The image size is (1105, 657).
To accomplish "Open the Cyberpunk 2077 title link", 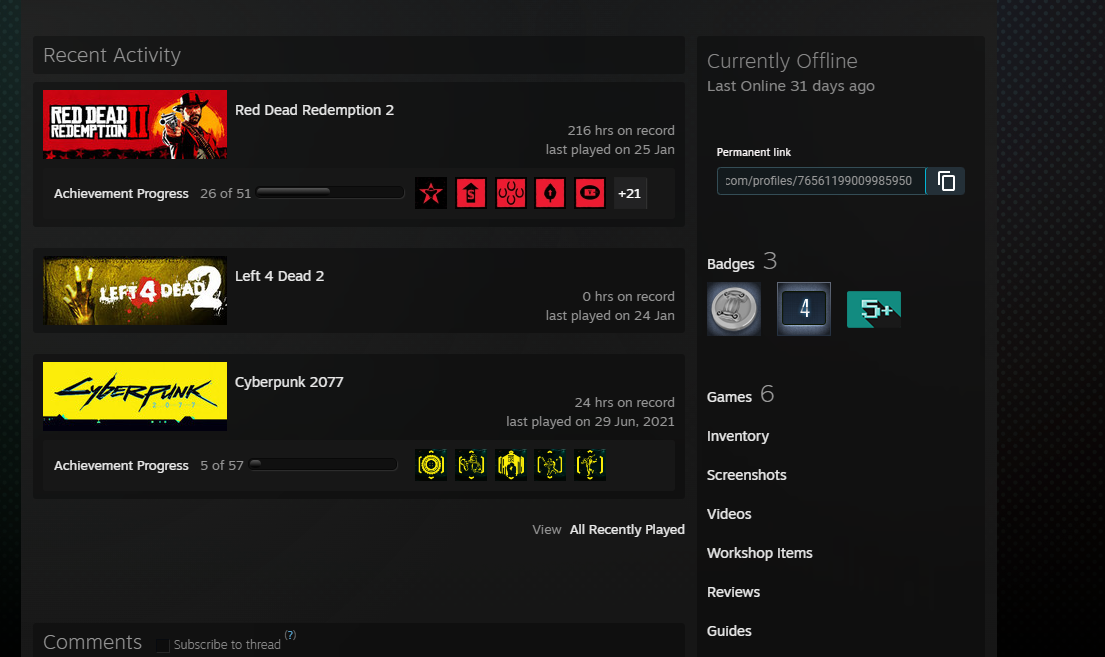I will click(289, 382).
